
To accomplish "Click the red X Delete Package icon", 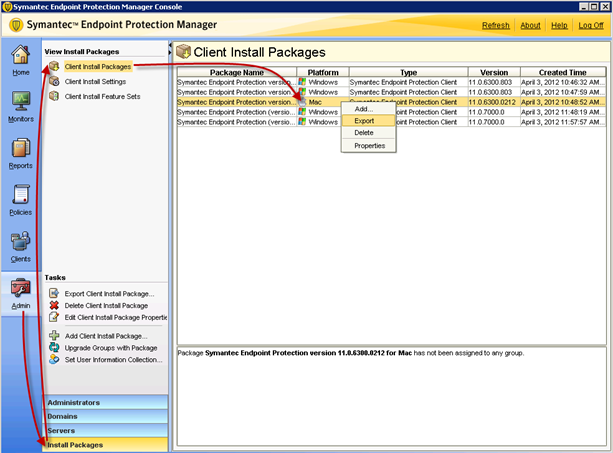I will (54, 305).
